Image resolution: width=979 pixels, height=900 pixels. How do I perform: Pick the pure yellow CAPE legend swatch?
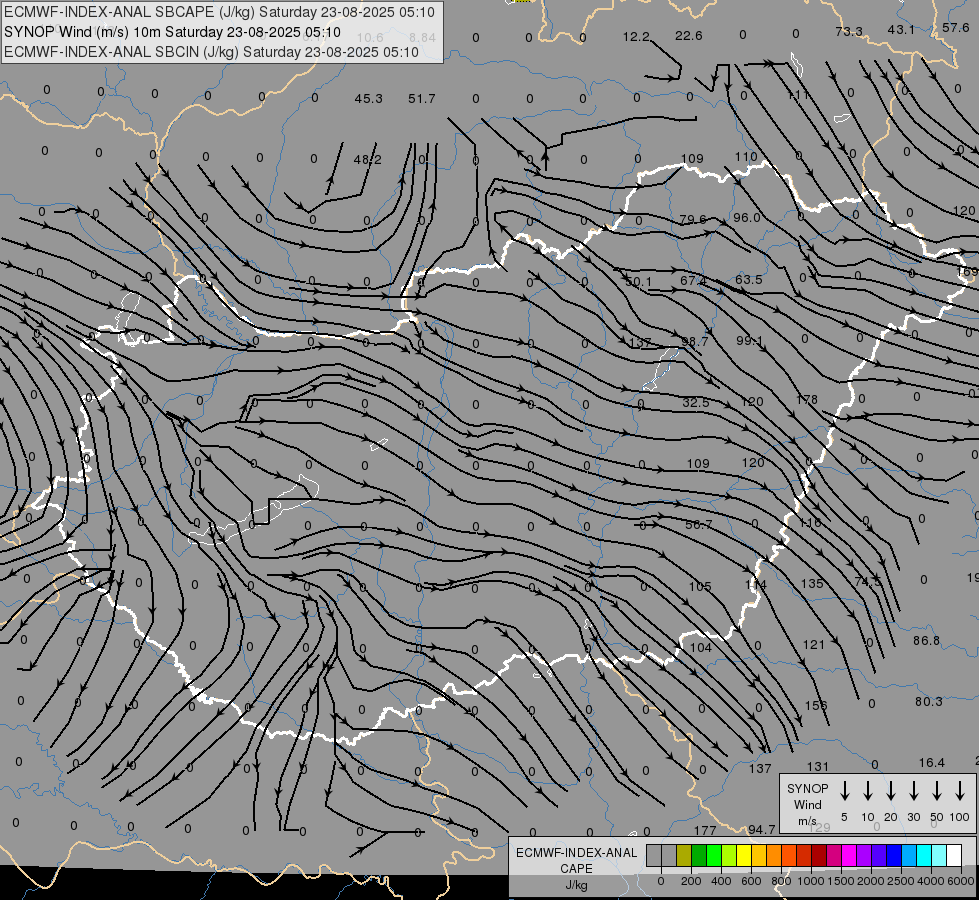tap(744, 856)
